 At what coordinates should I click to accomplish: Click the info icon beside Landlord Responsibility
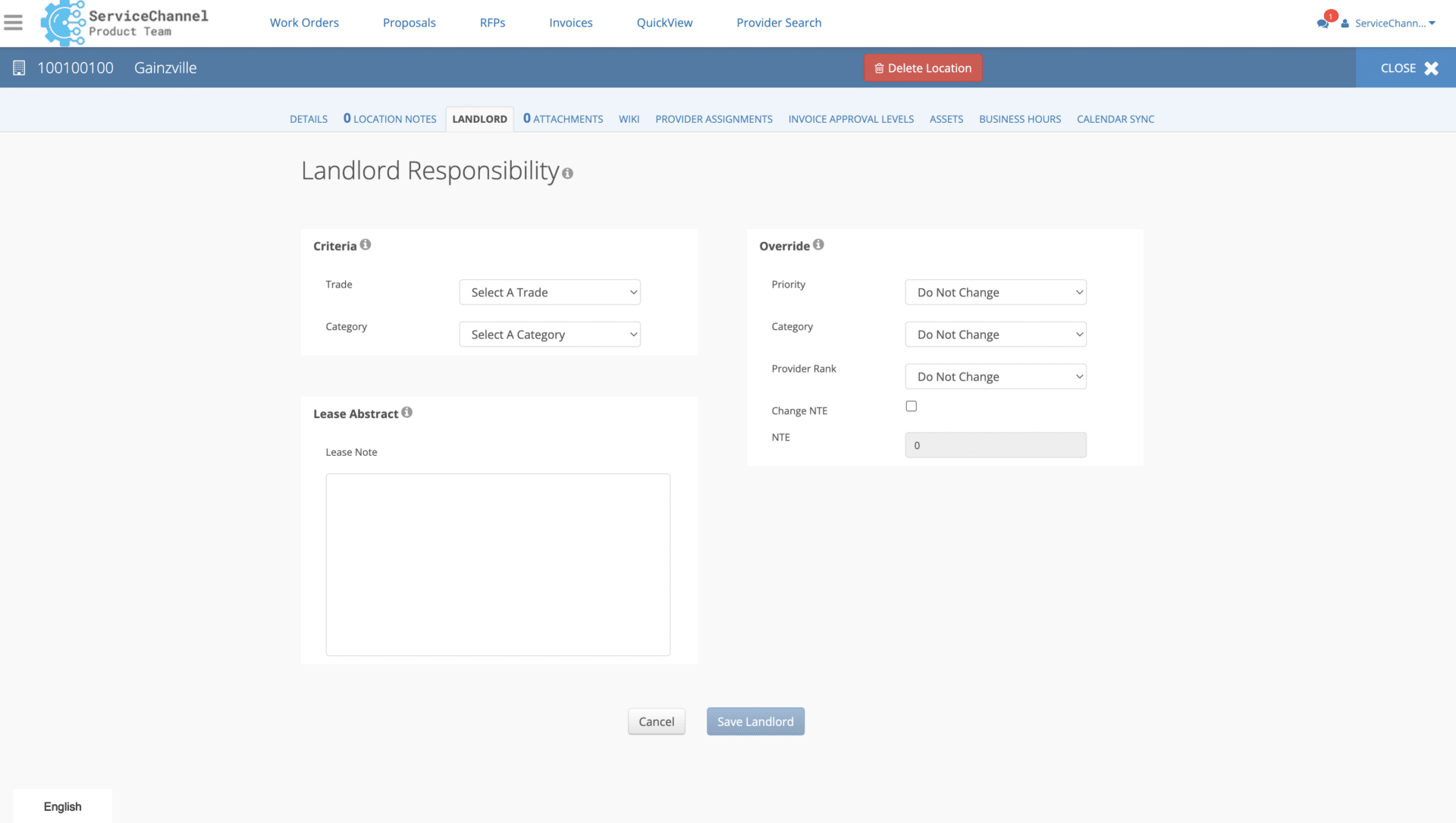[567, 174]
